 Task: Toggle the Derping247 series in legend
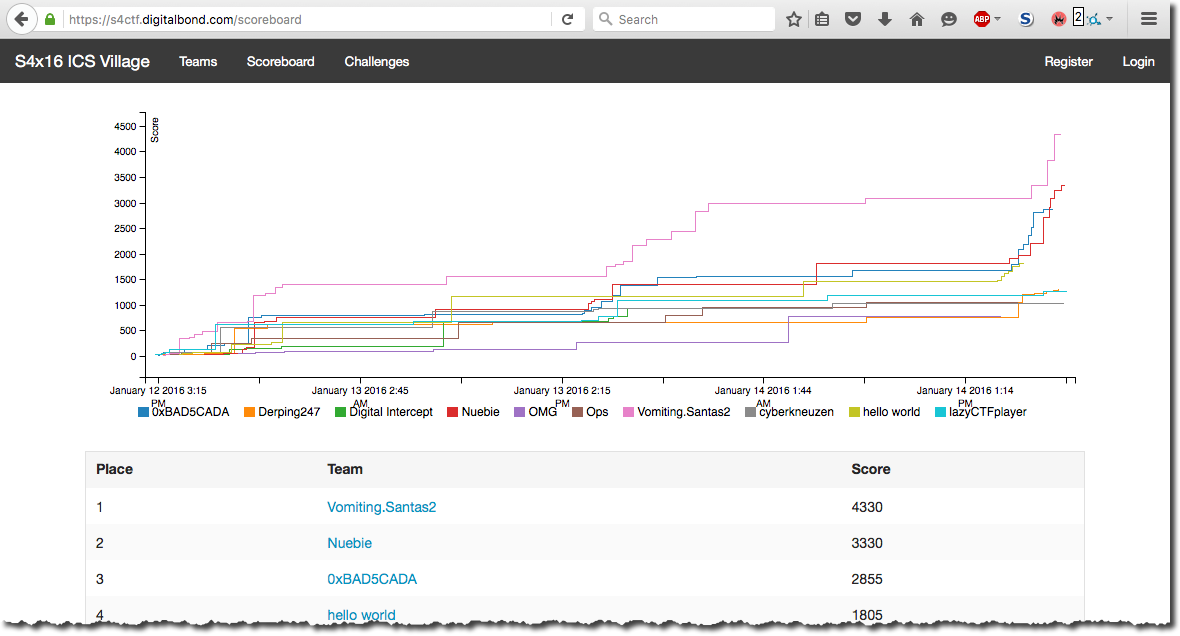click(288, 412)
